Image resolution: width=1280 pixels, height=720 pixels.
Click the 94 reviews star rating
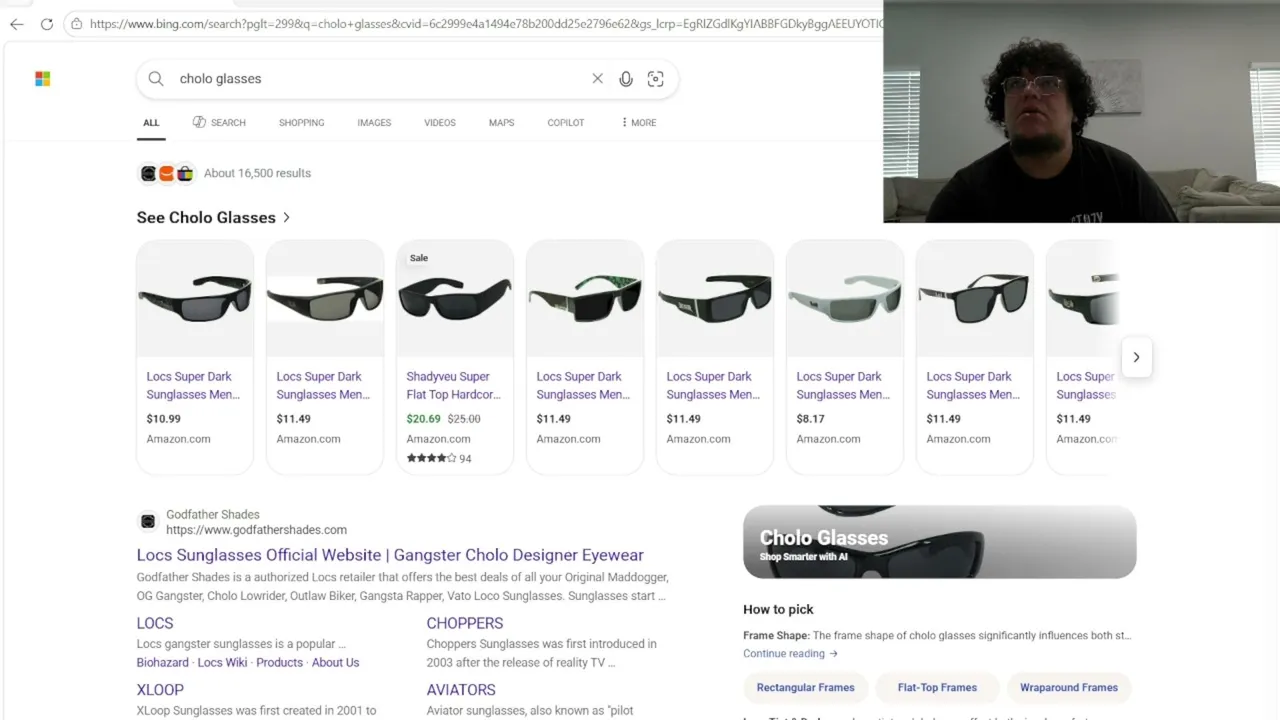[439, 459]
